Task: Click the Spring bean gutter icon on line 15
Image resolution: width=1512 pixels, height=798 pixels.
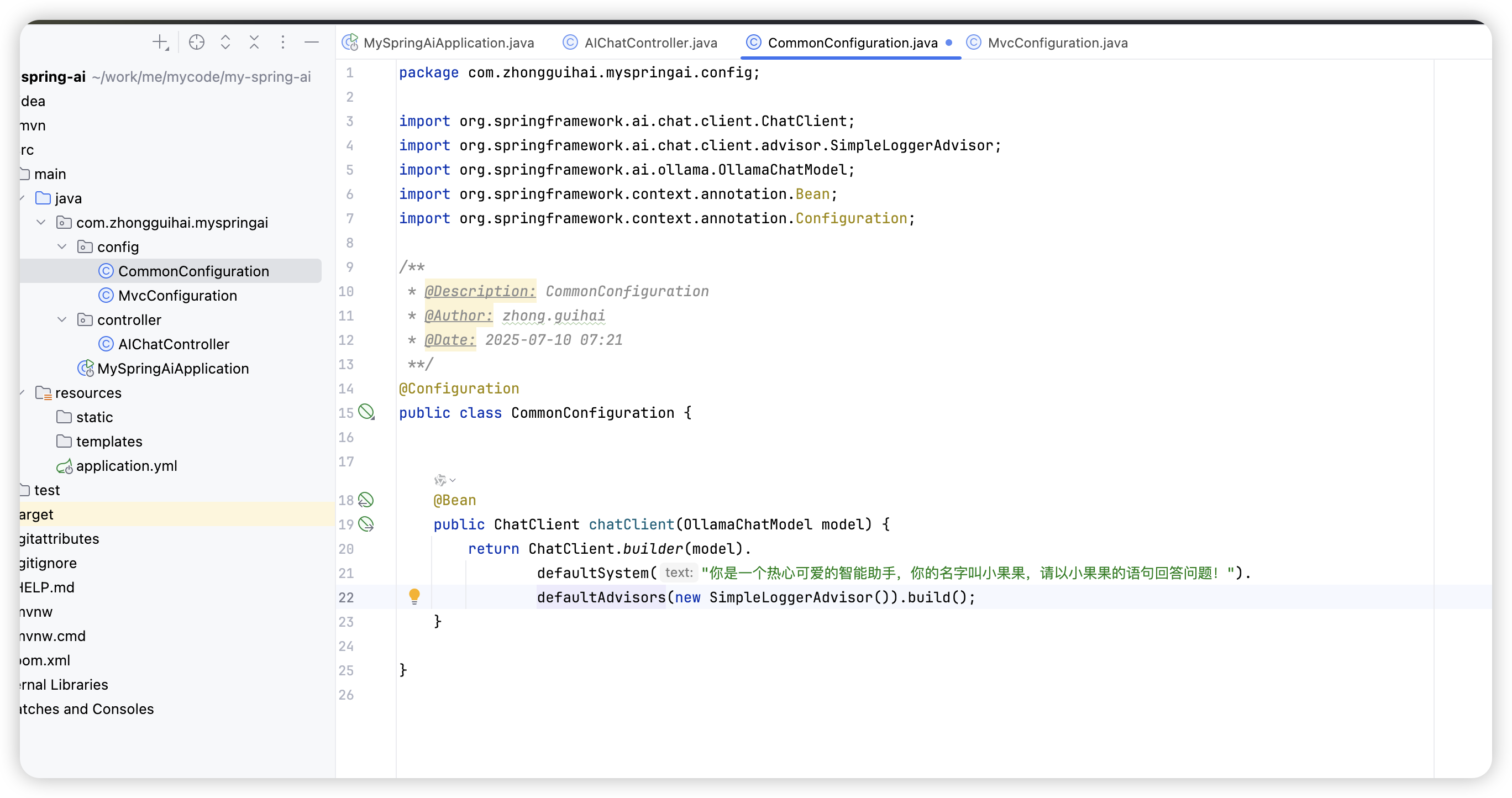Action: coord(368,412)
